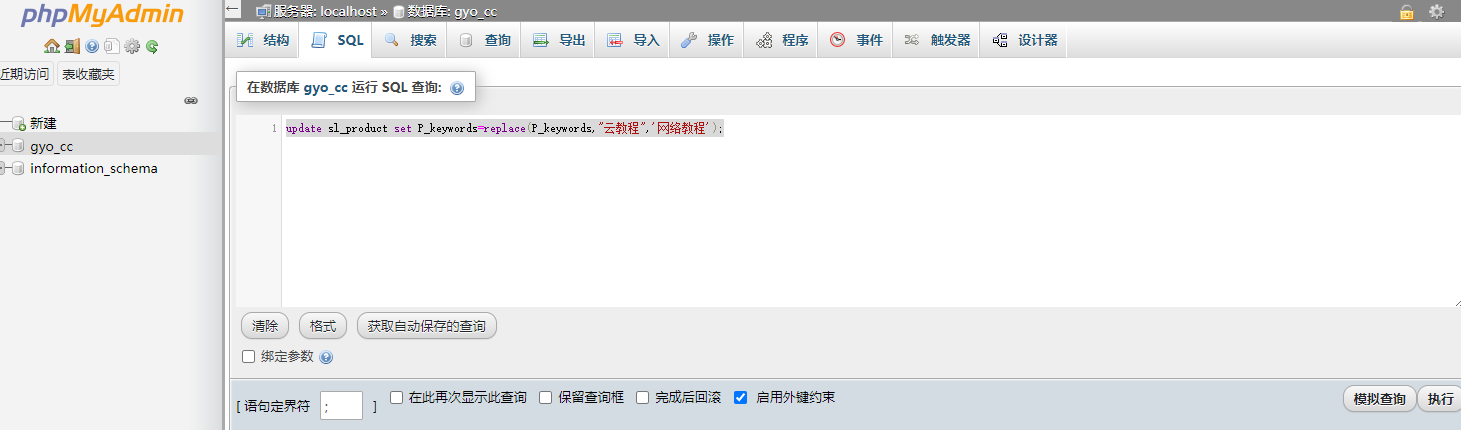Enable the 绑定参数 checkbox

(x=249, y=357)
